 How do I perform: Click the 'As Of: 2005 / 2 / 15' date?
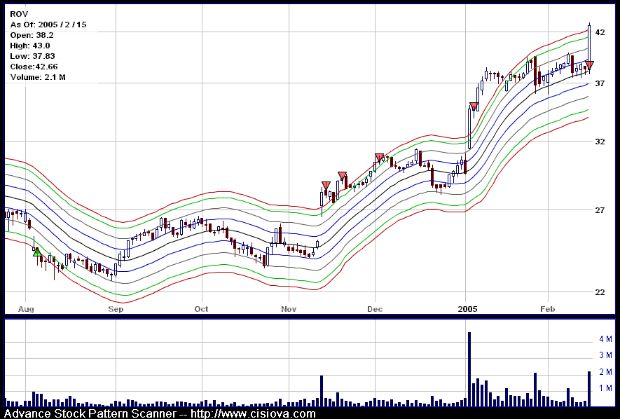48,25
